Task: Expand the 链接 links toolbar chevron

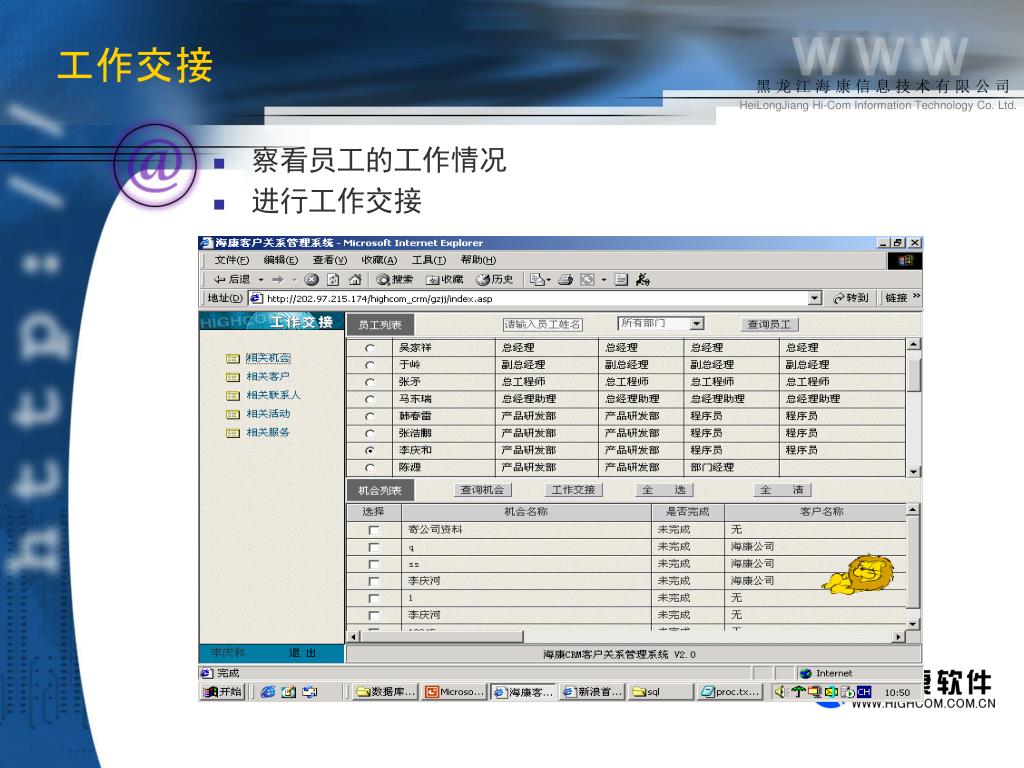Action: (x=917, y=297)
